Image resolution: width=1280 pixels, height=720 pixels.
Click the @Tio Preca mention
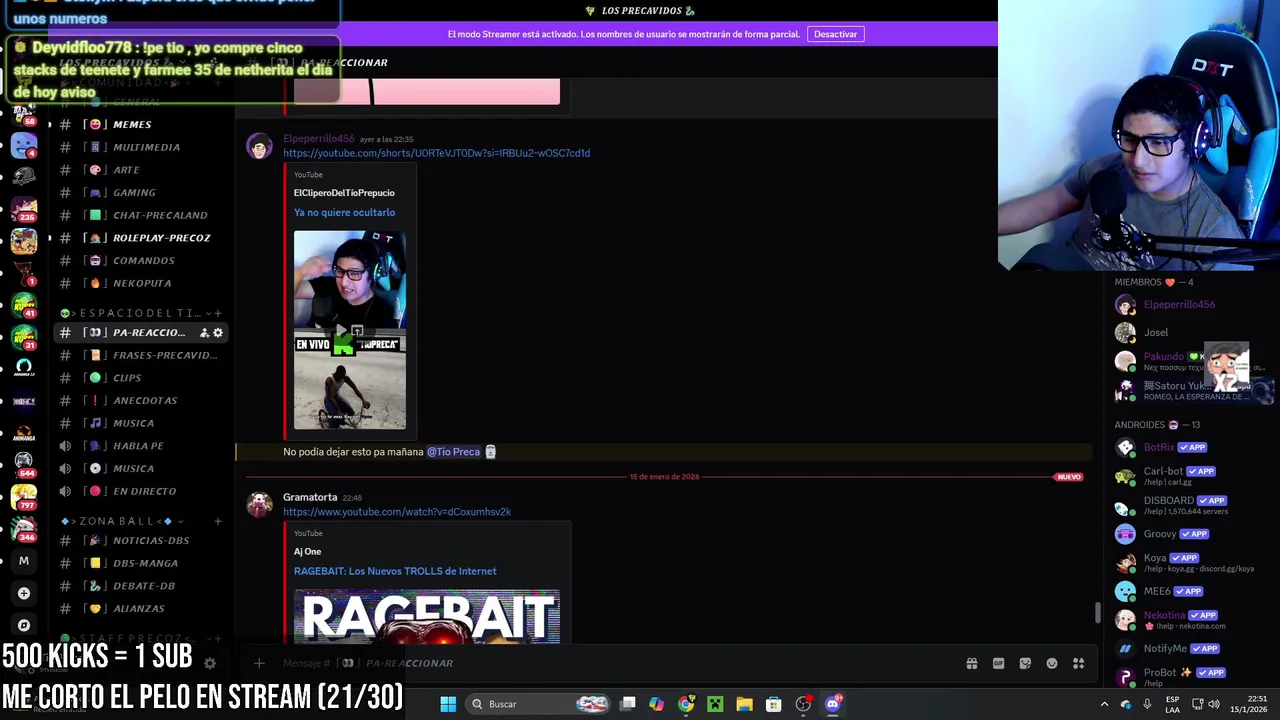point(454,452)
